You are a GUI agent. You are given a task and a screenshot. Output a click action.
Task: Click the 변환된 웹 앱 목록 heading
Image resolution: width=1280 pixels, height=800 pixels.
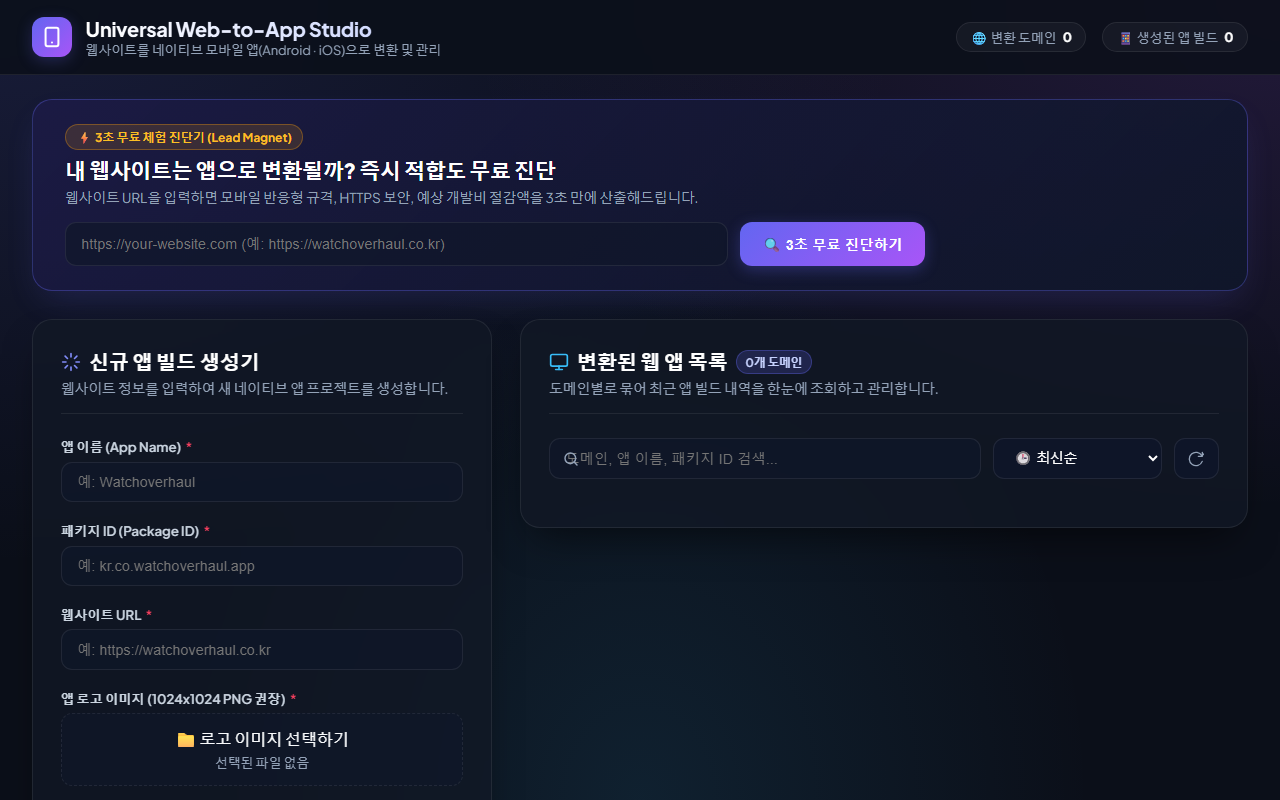pyautogui.click(x=651, y=362)
